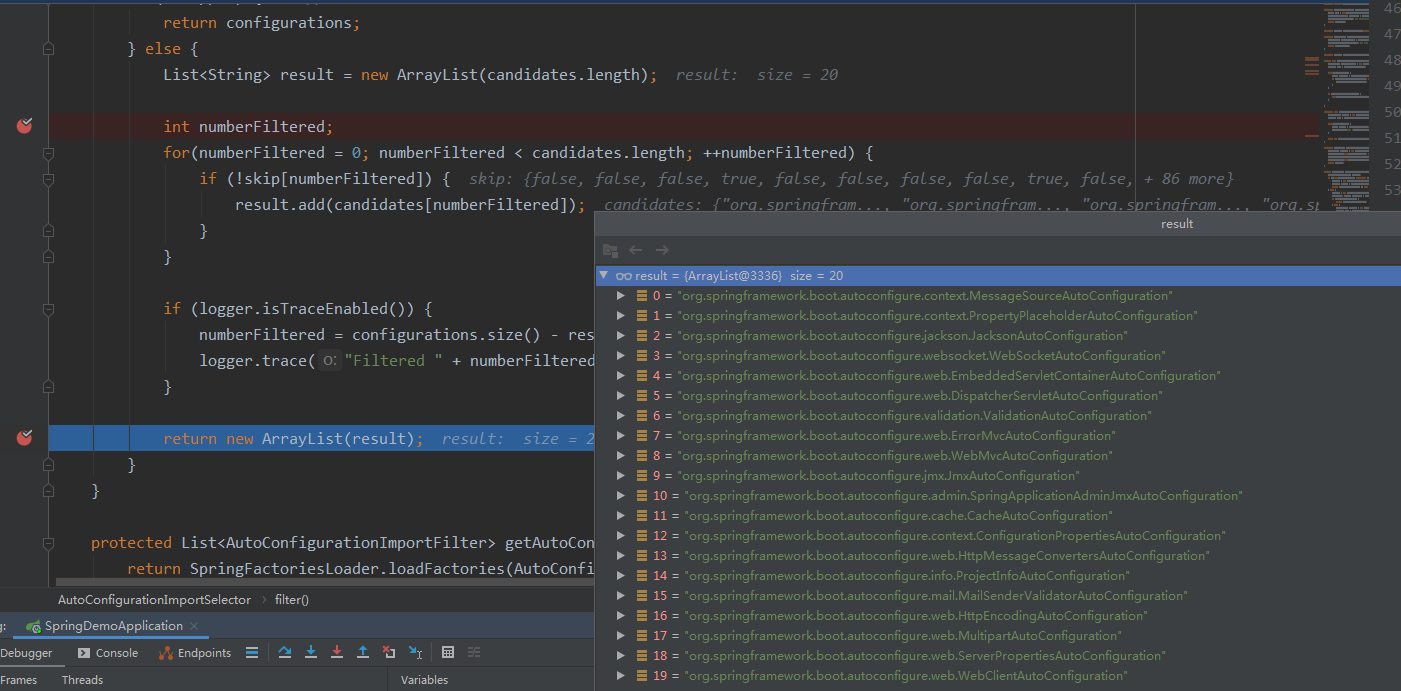Expand item 16 HttpEncodingAutoConfiguration arrow
This screenshot has width=1401, height=691.
coord(621,616)
